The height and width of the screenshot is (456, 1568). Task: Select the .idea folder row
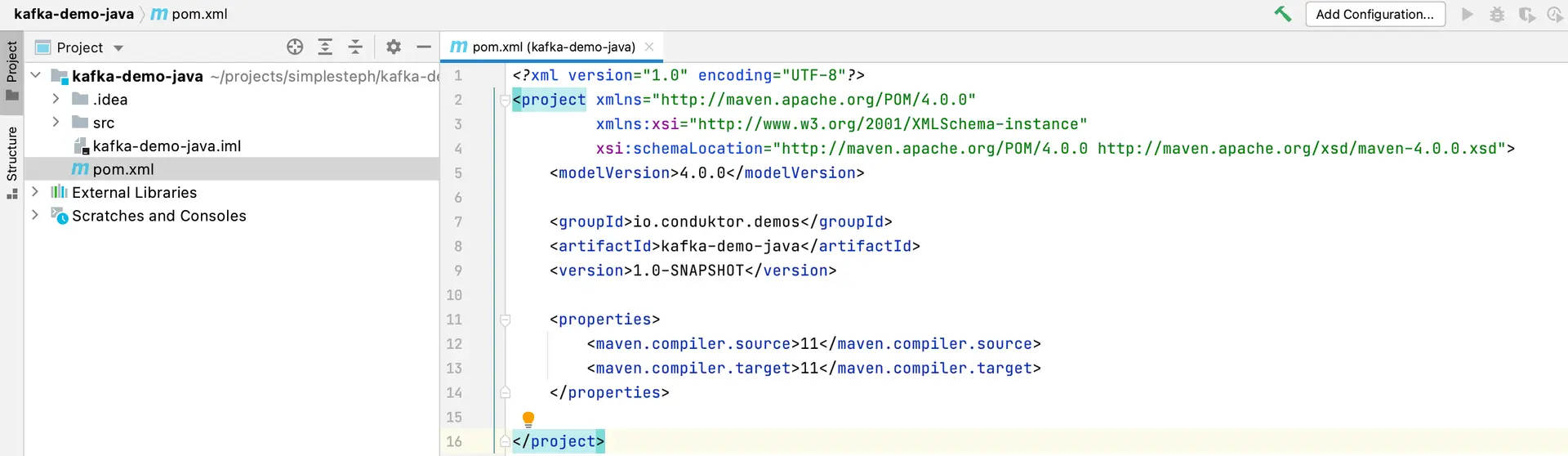click(x=231, y=99)
